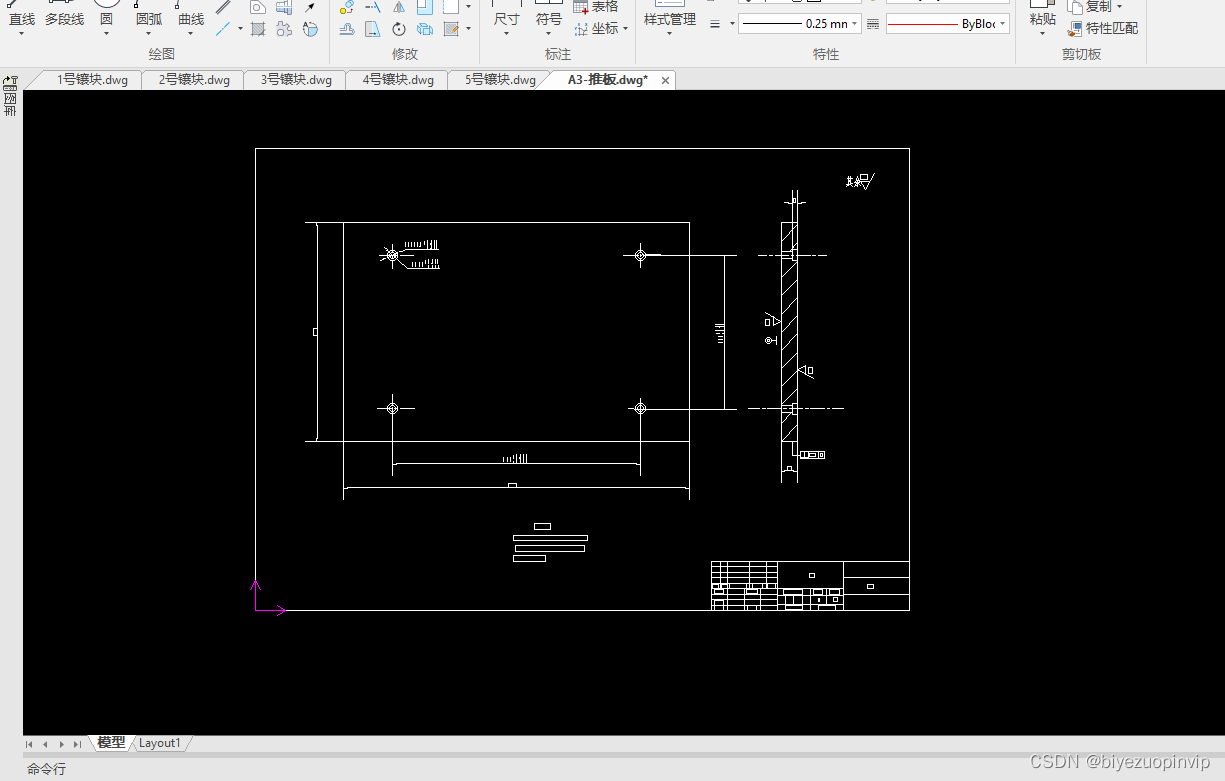Open the Line (直线) dropdown arrow
Viewport: 1225px width, 781px height.
pos(22,34)
